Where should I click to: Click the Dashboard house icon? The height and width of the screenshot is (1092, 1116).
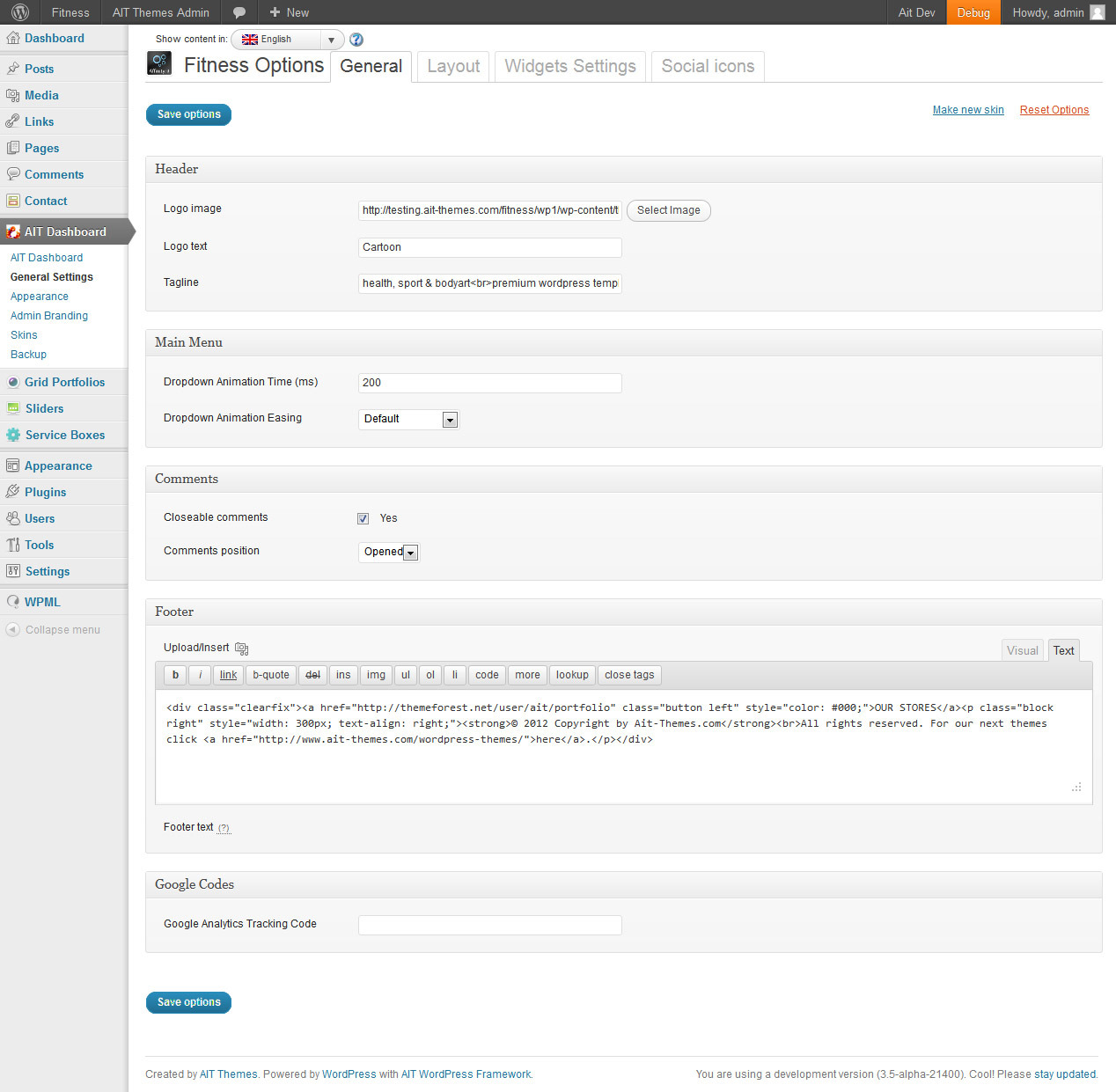tap(13, 38)
